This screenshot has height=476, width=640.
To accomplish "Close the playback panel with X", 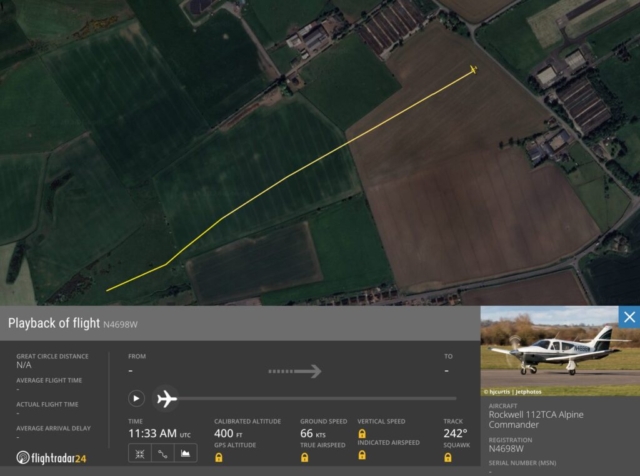I will point(629,317).
